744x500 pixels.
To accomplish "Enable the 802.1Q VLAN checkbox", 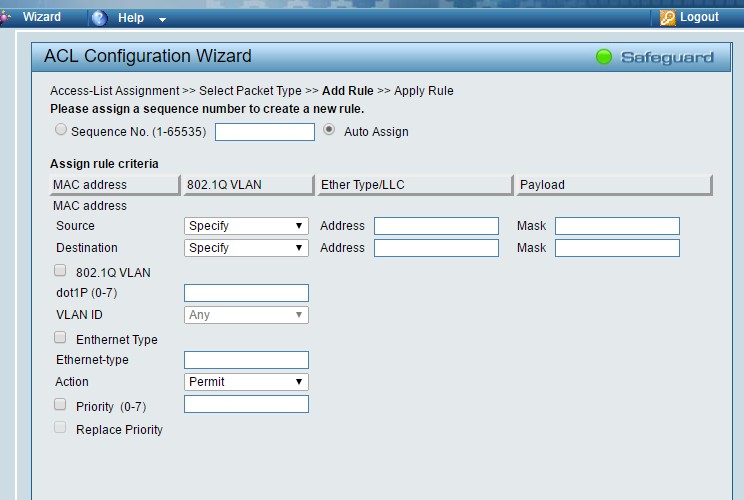I will pyautogui.click(x=60, y=271).
